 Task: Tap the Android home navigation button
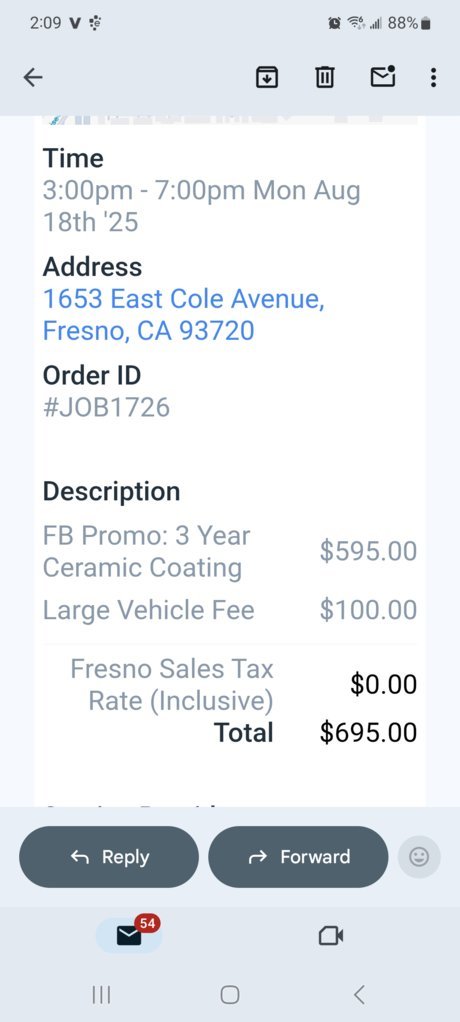click(x=229, y=995)
